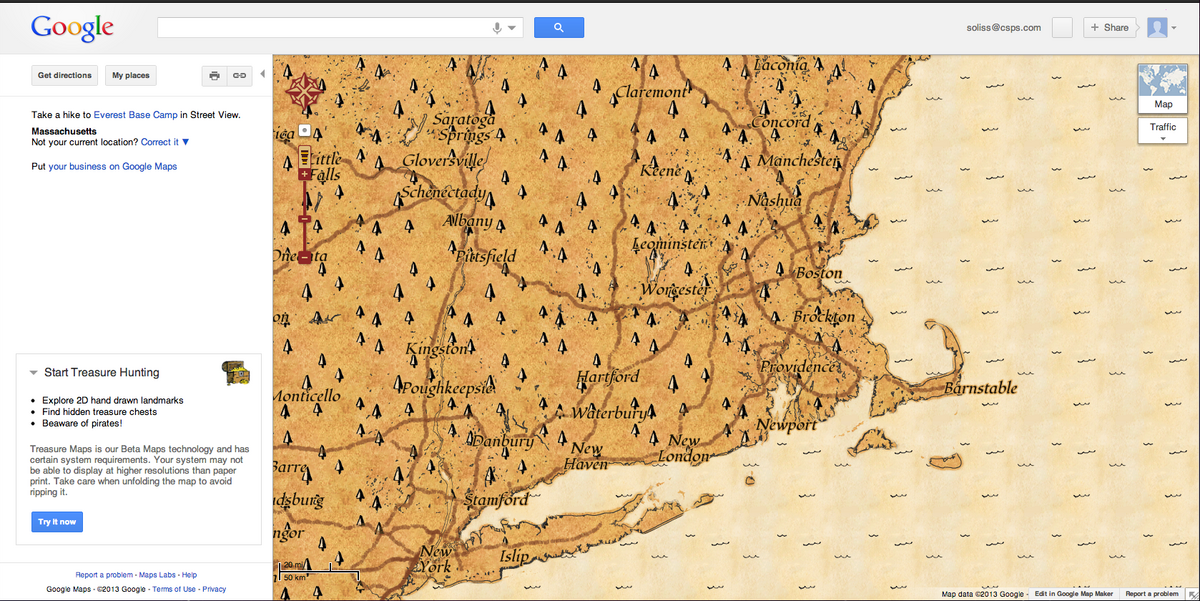Open the Google logo home page
Image resolution: width=1200 pixels, height=601 pixels.
coord(72,28)
